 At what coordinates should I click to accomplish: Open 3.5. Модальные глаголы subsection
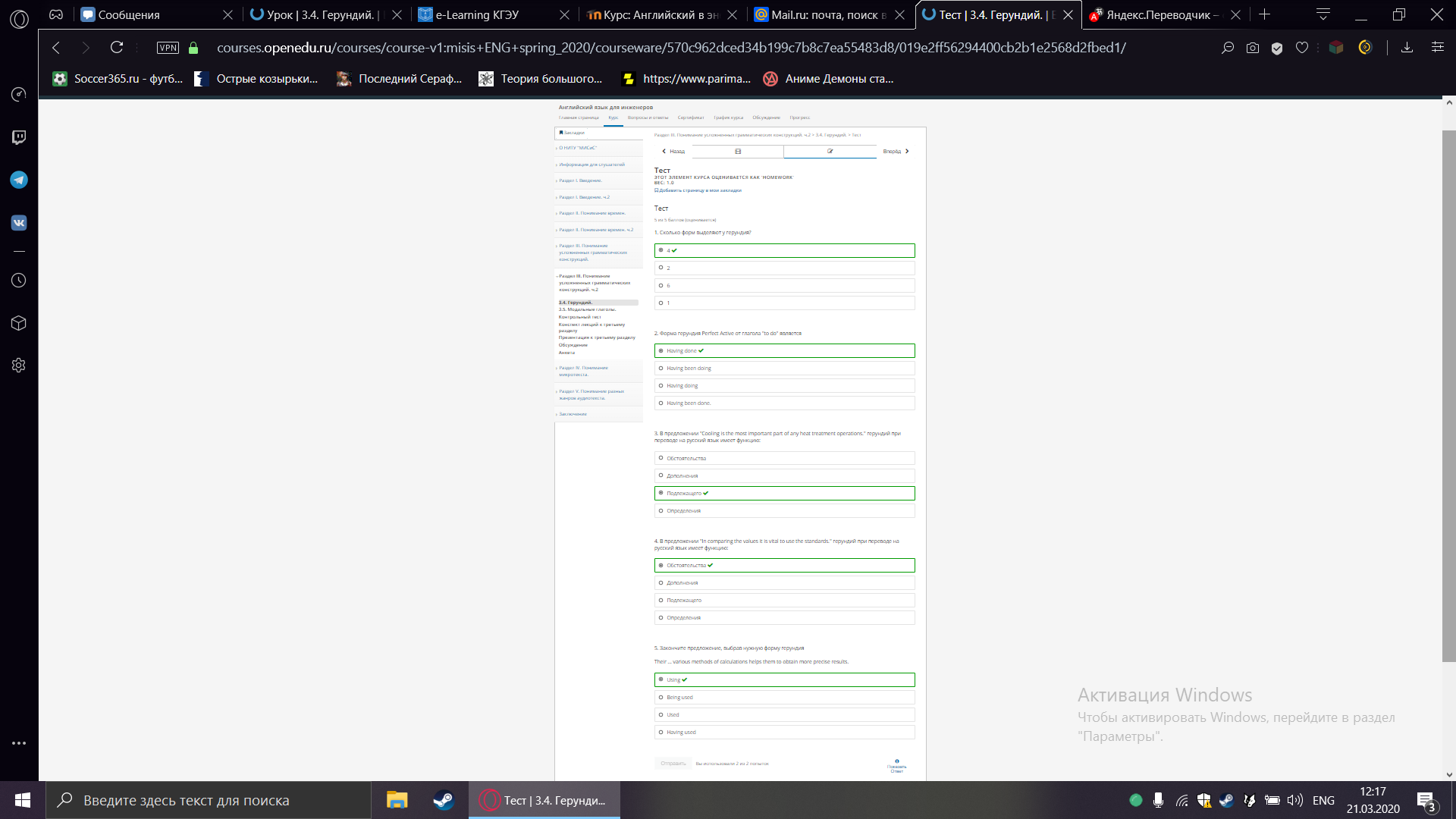click(x=588, y=309)
